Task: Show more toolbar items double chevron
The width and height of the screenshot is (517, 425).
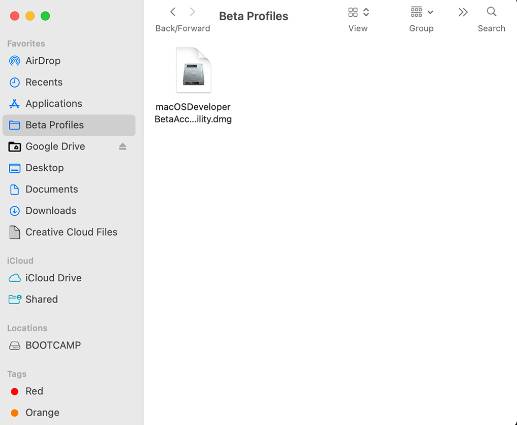Action: click(463, 12)
